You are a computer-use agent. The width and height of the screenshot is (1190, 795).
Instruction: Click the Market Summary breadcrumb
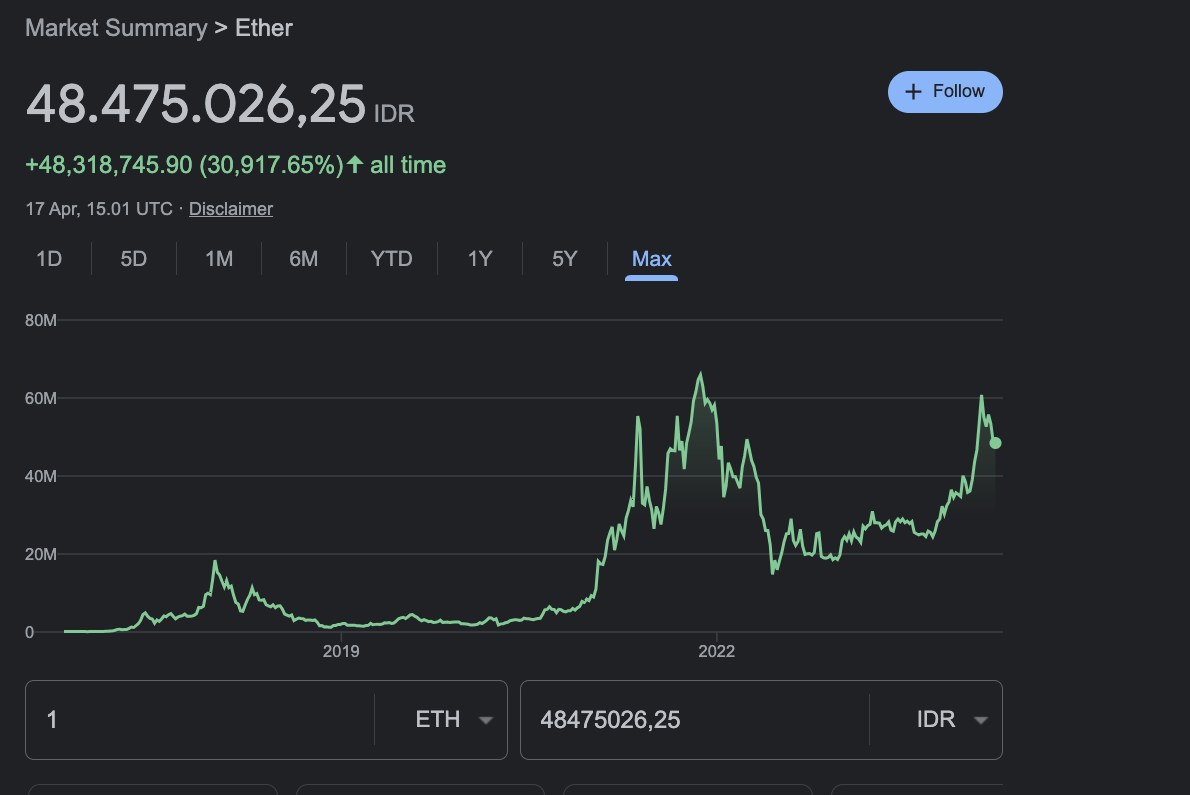point(116,27)
